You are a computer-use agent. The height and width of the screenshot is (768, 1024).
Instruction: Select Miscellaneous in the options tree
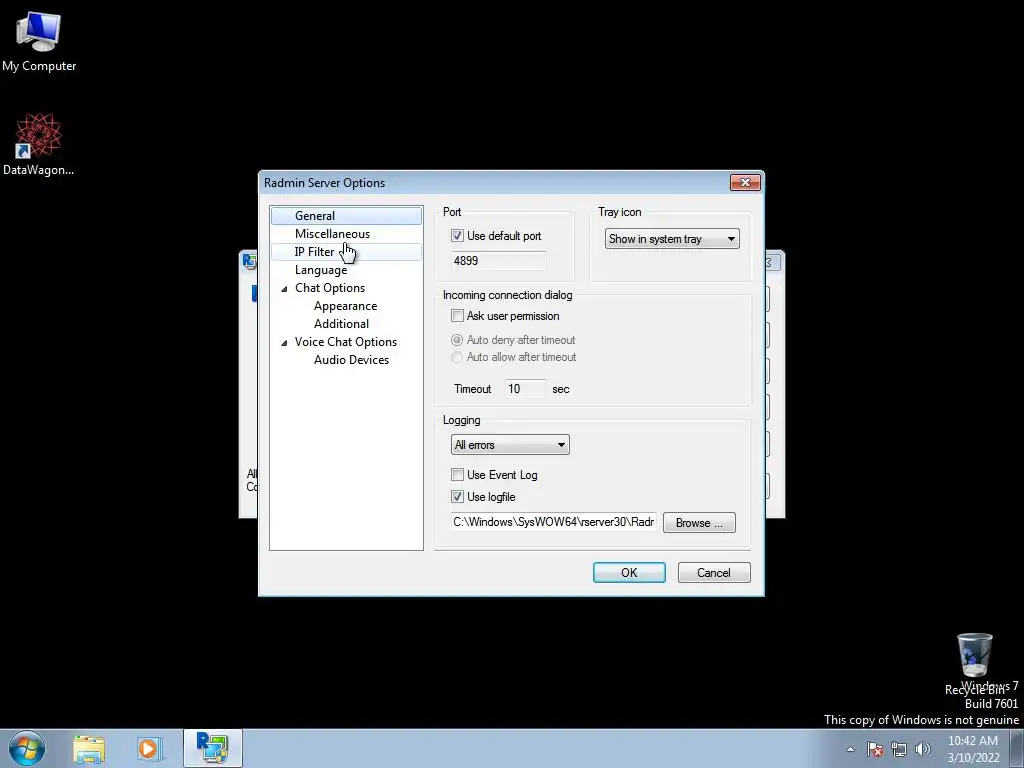[x=332, y=234]
